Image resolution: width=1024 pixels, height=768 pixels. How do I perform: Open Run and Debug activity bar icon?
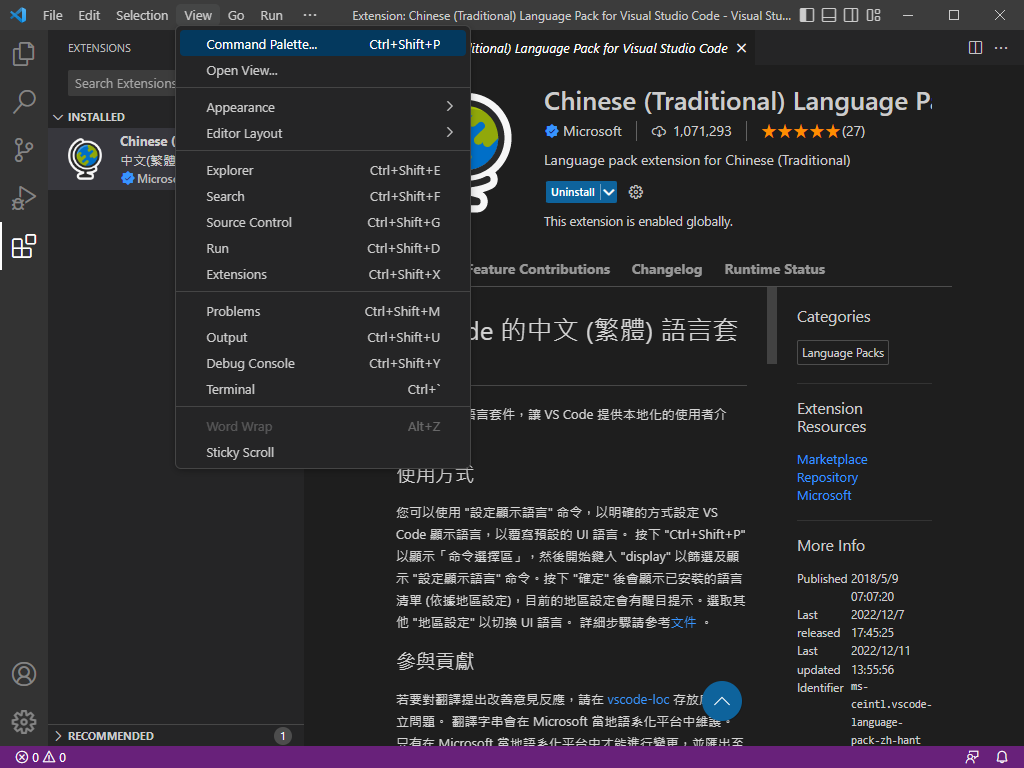pos(24,198)
